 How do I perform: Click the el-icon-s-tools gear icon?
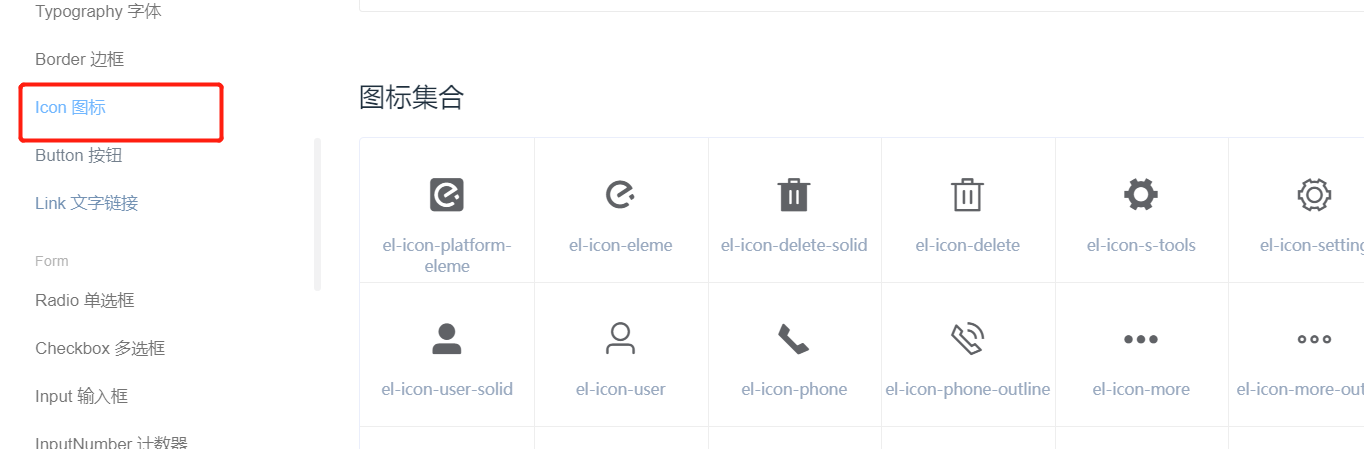[1141, 194]
